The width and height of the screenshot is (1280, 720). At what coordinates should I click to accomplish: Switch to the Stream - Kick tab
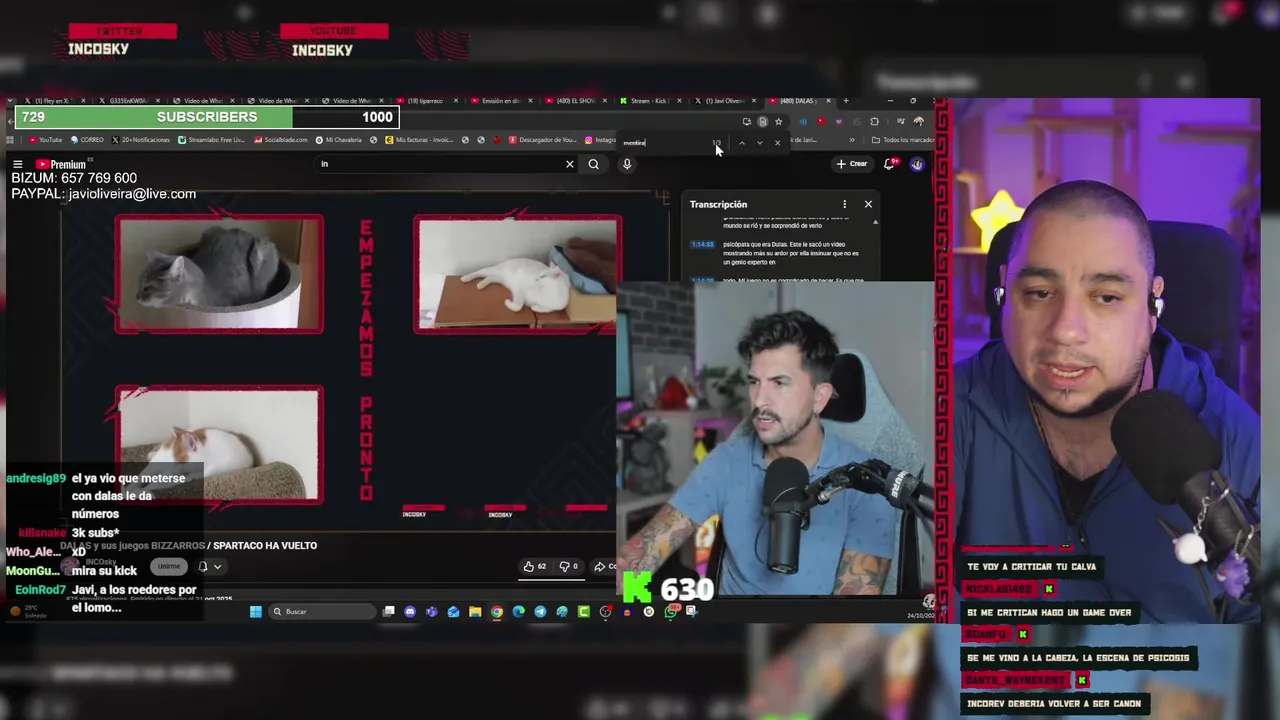648,101
